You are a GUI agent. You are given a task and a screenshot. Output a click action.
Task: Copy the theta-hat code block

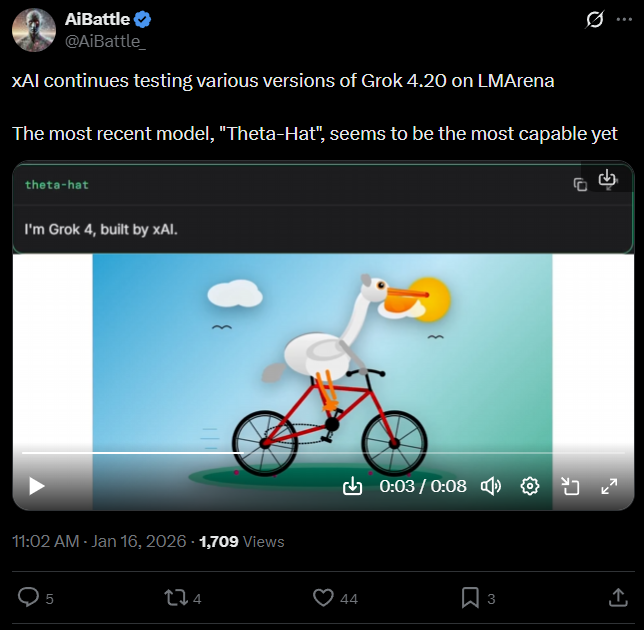[x=580, y=185]
